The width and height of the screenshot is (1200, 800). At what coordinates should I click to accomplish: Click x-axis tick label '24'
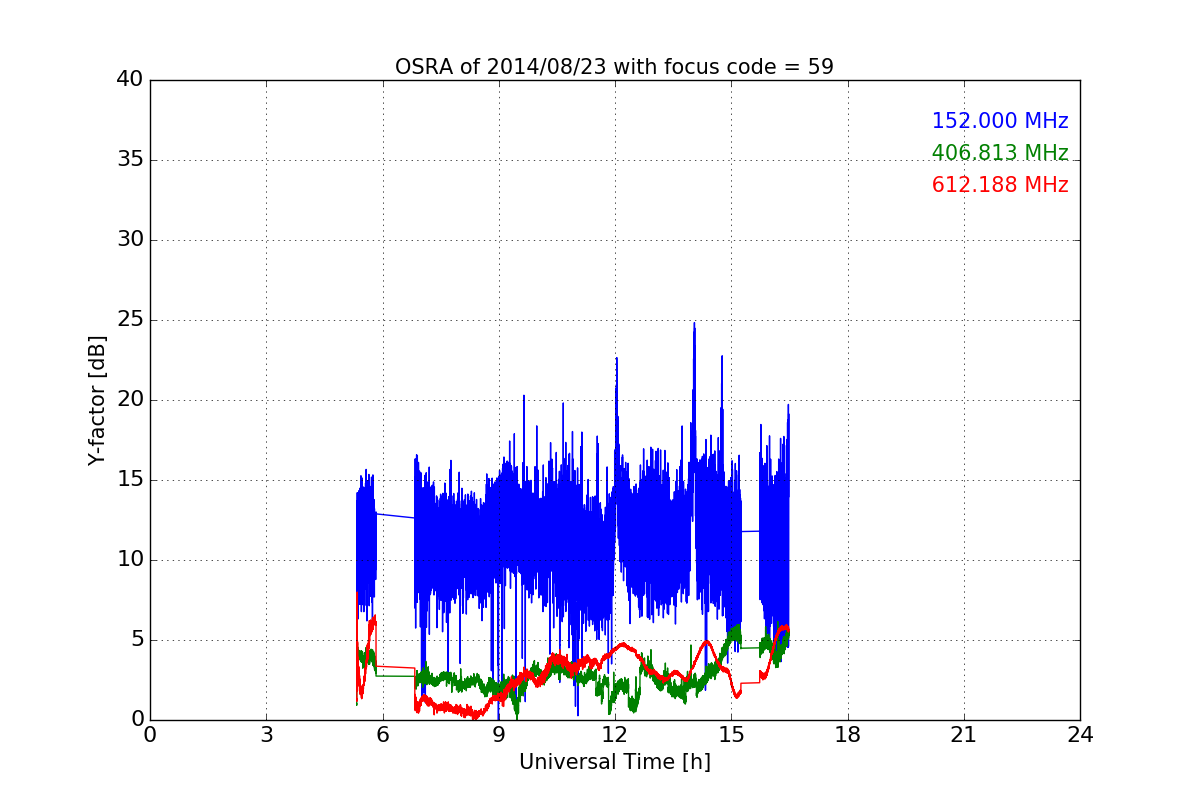tap(1080, 735)
